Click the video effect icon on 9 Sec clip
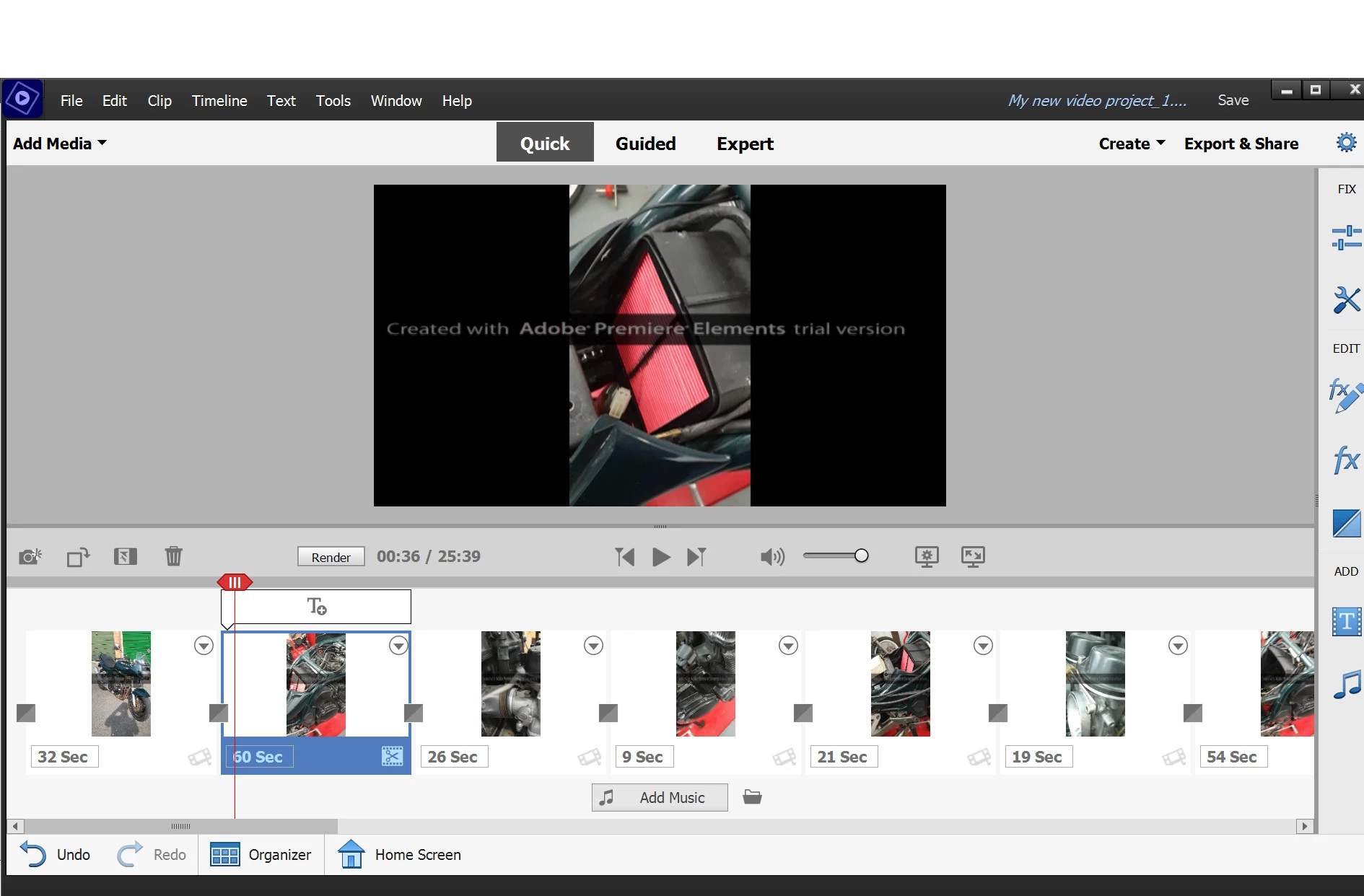Viewport: 1364px width, 896px height. (x=784, y=757)
